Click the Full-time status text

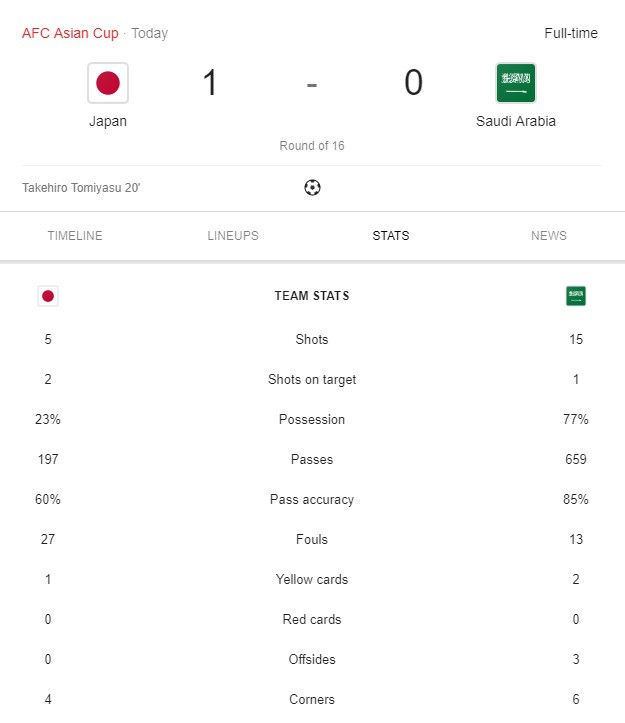[571, 33]
